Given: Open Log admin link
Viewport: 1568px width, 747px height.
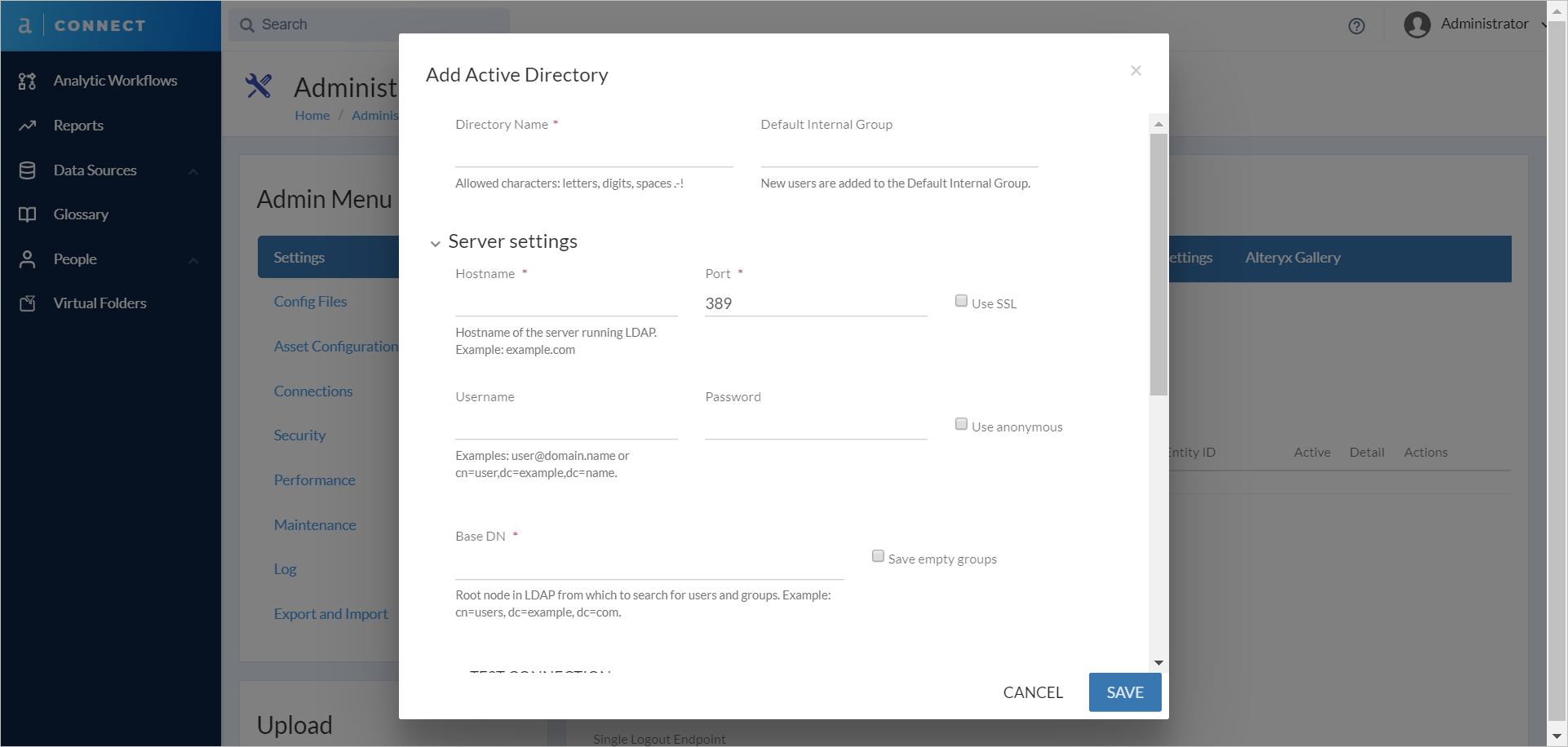Looking at the screenshot, I should click(x=285, y=569).
